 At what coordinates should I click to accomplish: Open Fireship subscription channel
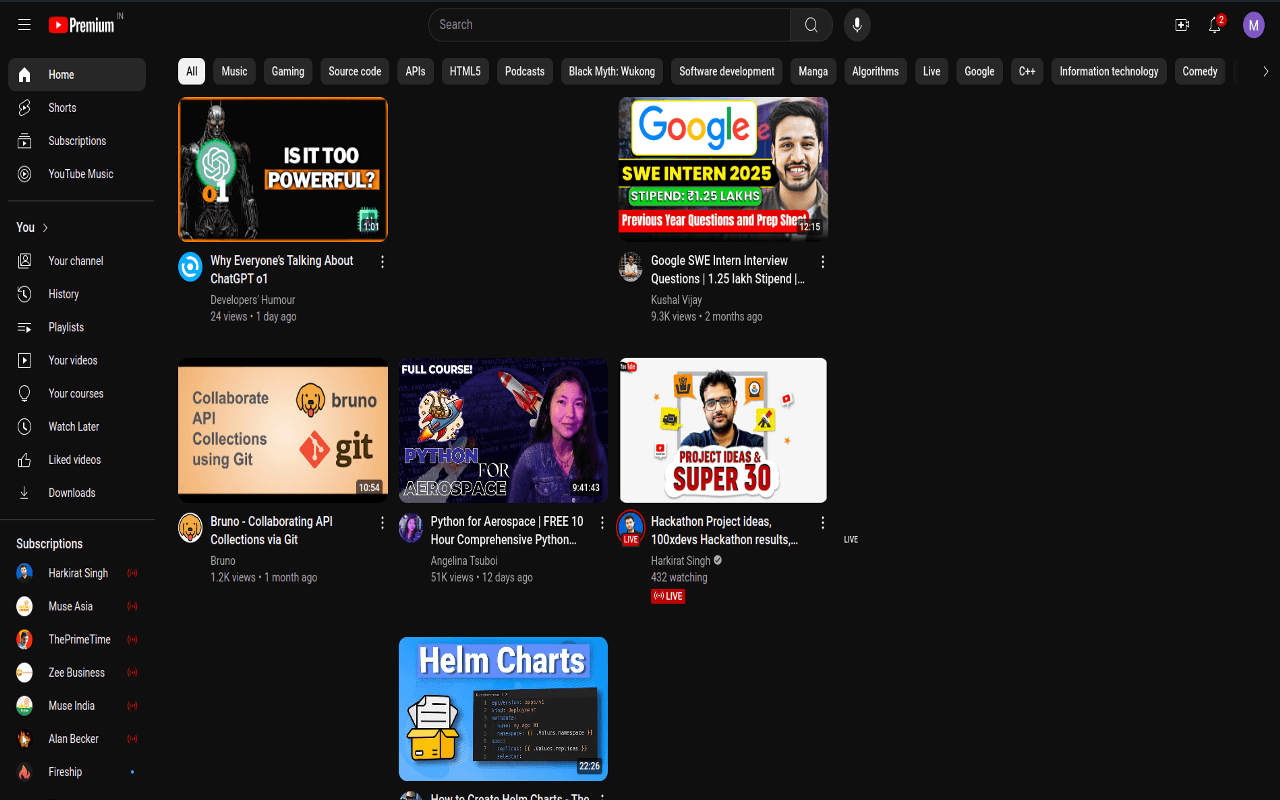77,772
